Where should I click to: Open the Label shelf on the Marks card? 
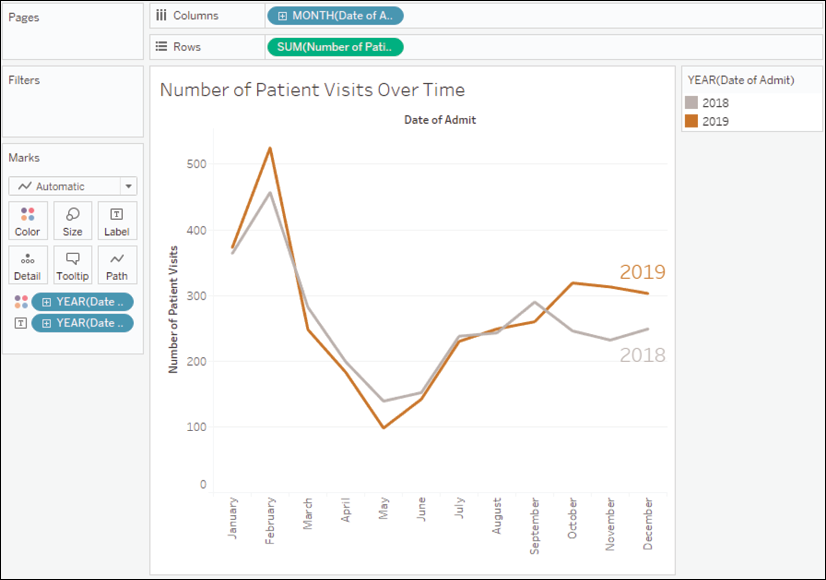point(117,220)
